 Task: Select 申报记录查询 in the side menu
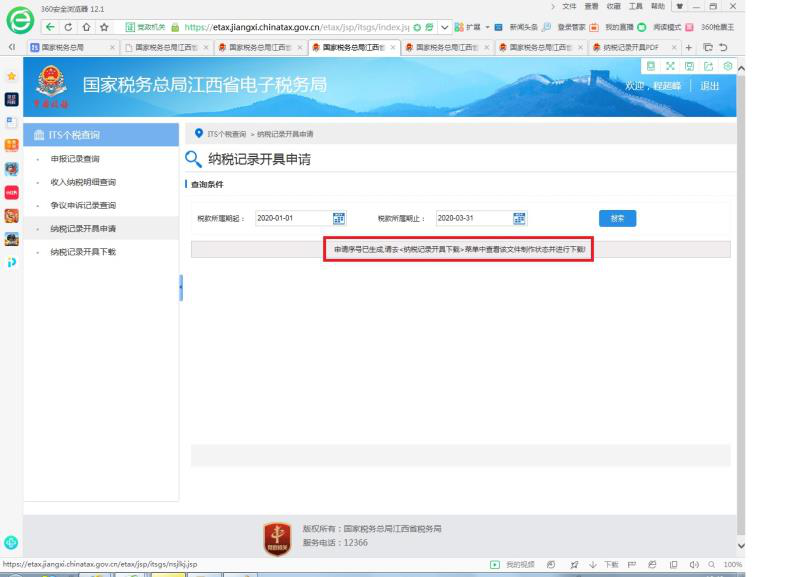pos(75,159)
